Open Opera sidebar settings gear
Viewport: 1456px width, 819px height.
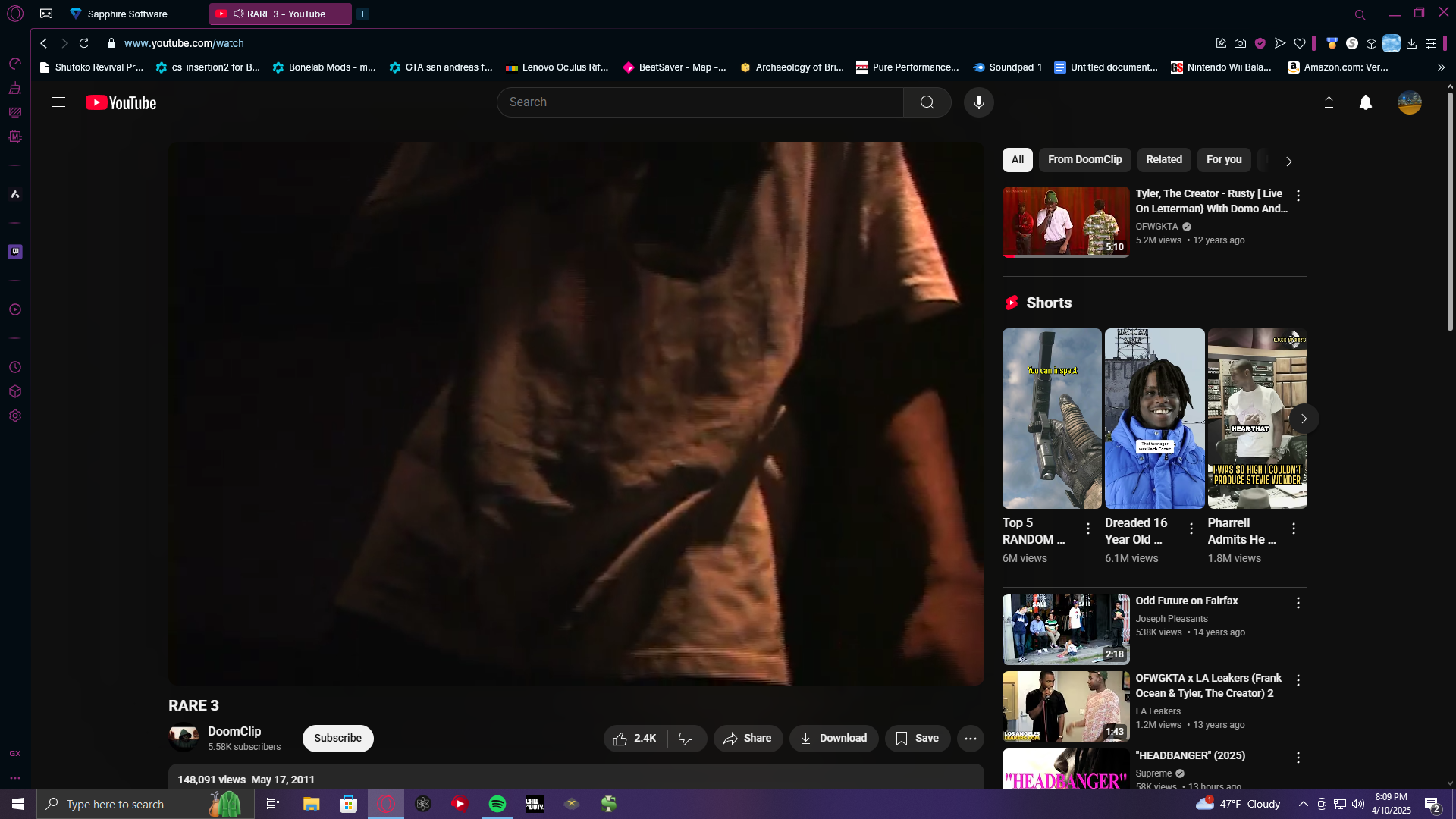(x=15, y=416)
